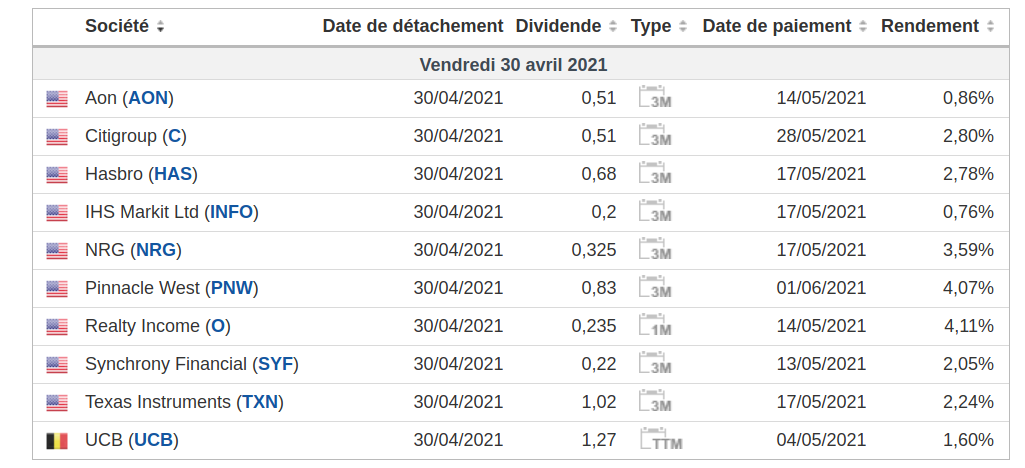The image size is (1025, 468).
Task: Click the US flag icon in the NRG row
Action: [57, 250]
